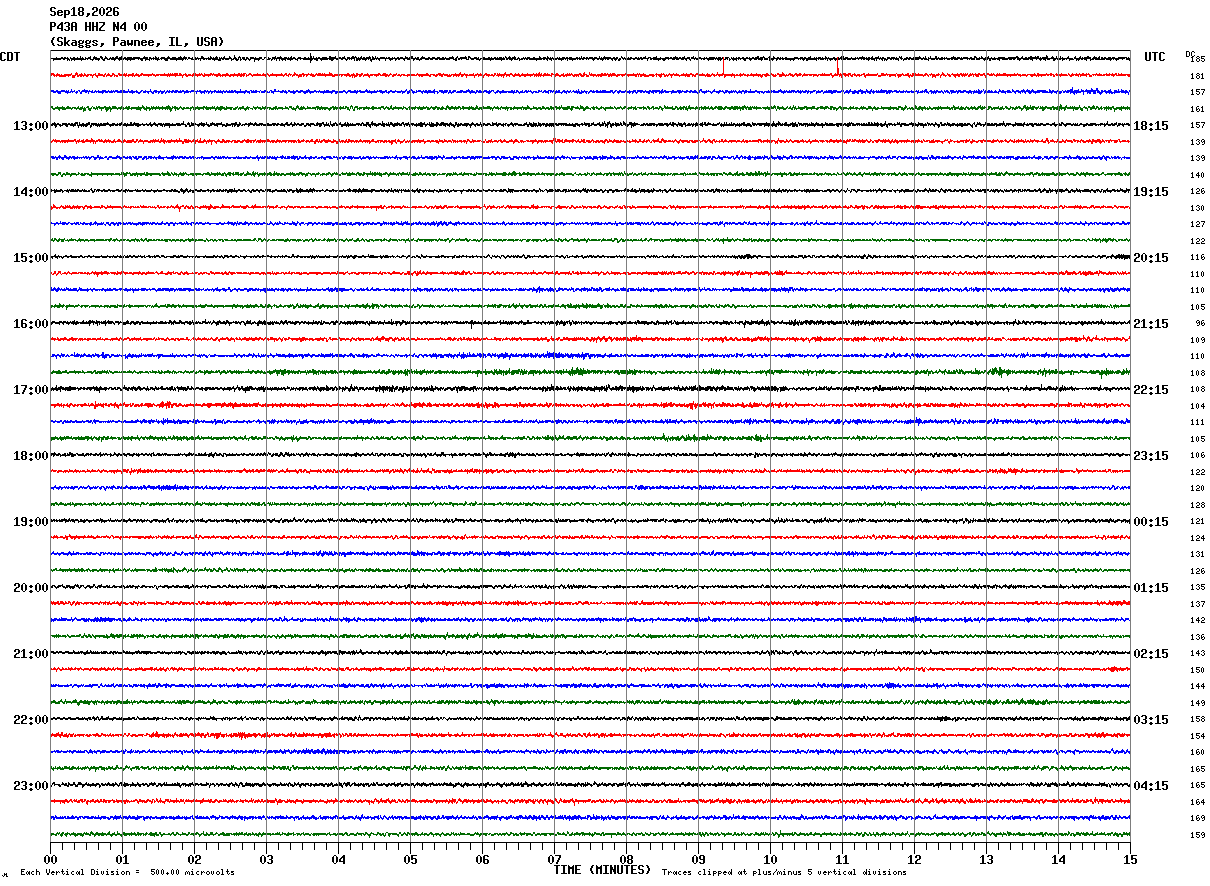Image resolution: width=1210 pixels, height=886 pixels.
Task: Select the 17:00 CDT time marker
Action: [x=30, y=390]
